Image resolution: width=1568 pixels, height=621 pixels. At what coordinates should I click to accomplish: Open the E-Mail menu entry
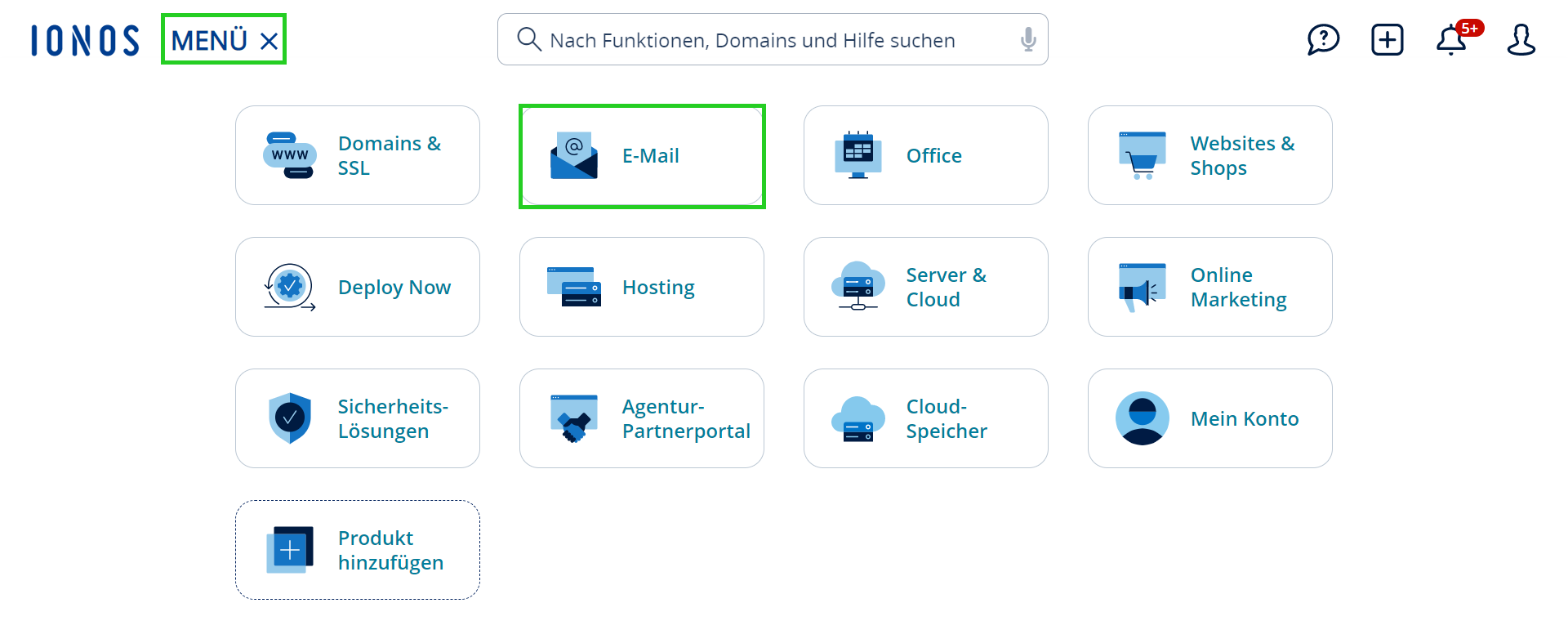[642, 155]
